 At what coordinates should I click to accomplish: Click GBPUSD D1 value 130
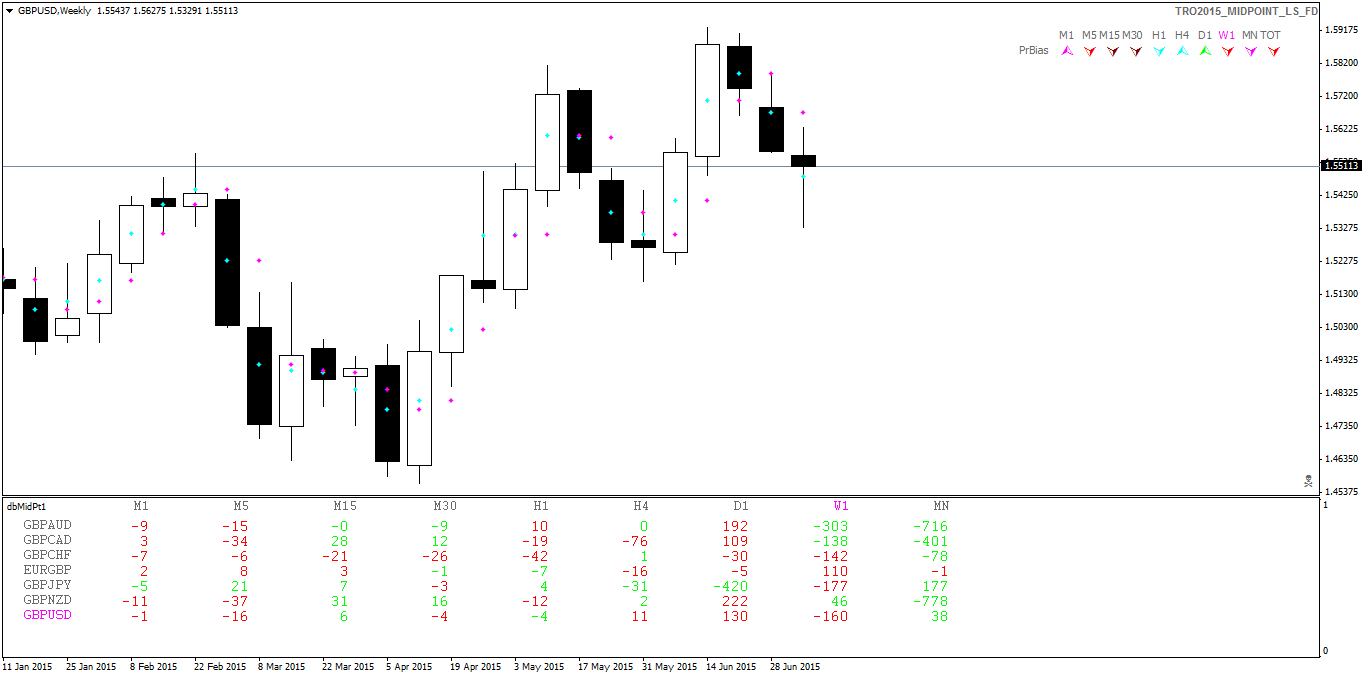[735, 616]
